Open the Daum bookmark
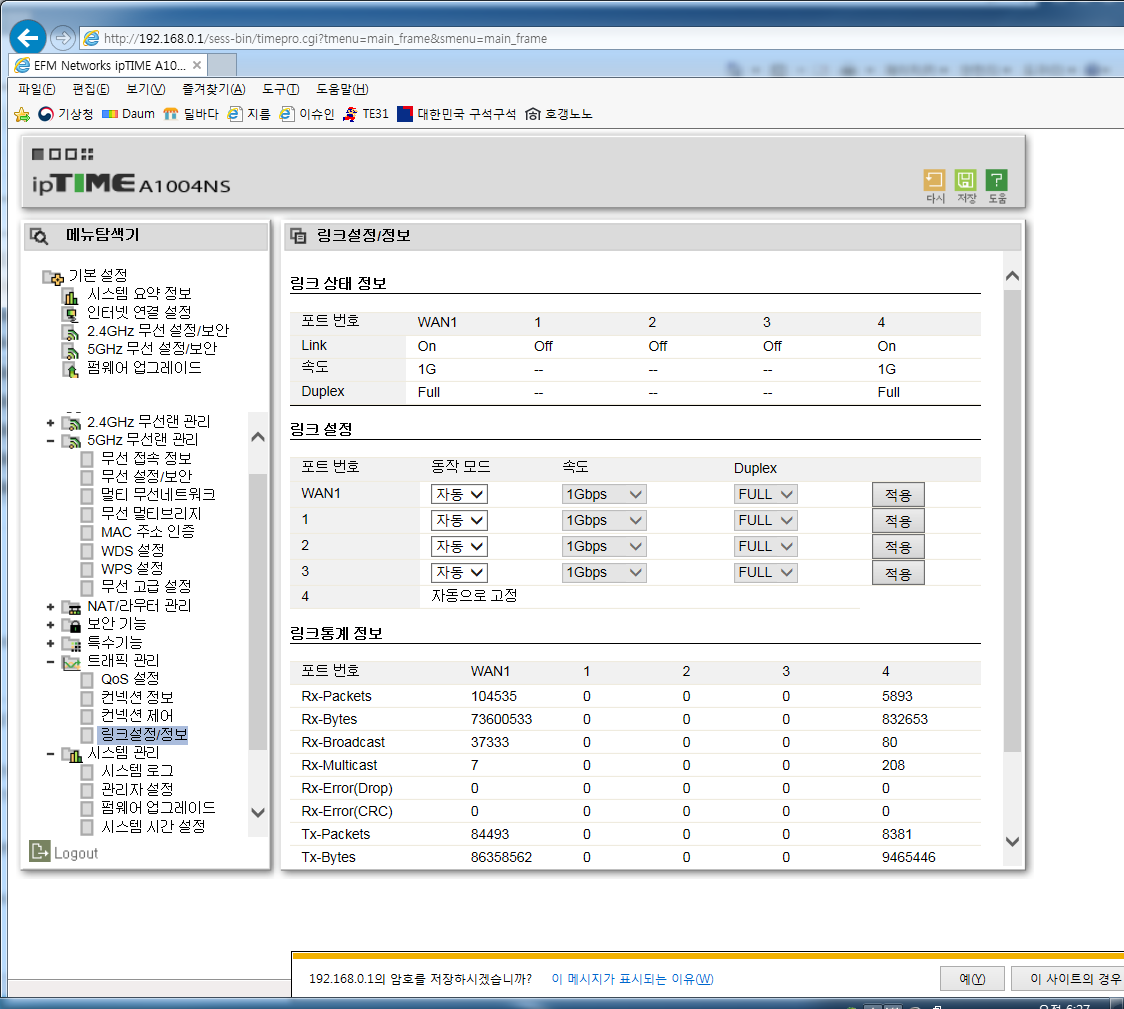This screenshot has height=1009, width=1124. pos(128,114)
